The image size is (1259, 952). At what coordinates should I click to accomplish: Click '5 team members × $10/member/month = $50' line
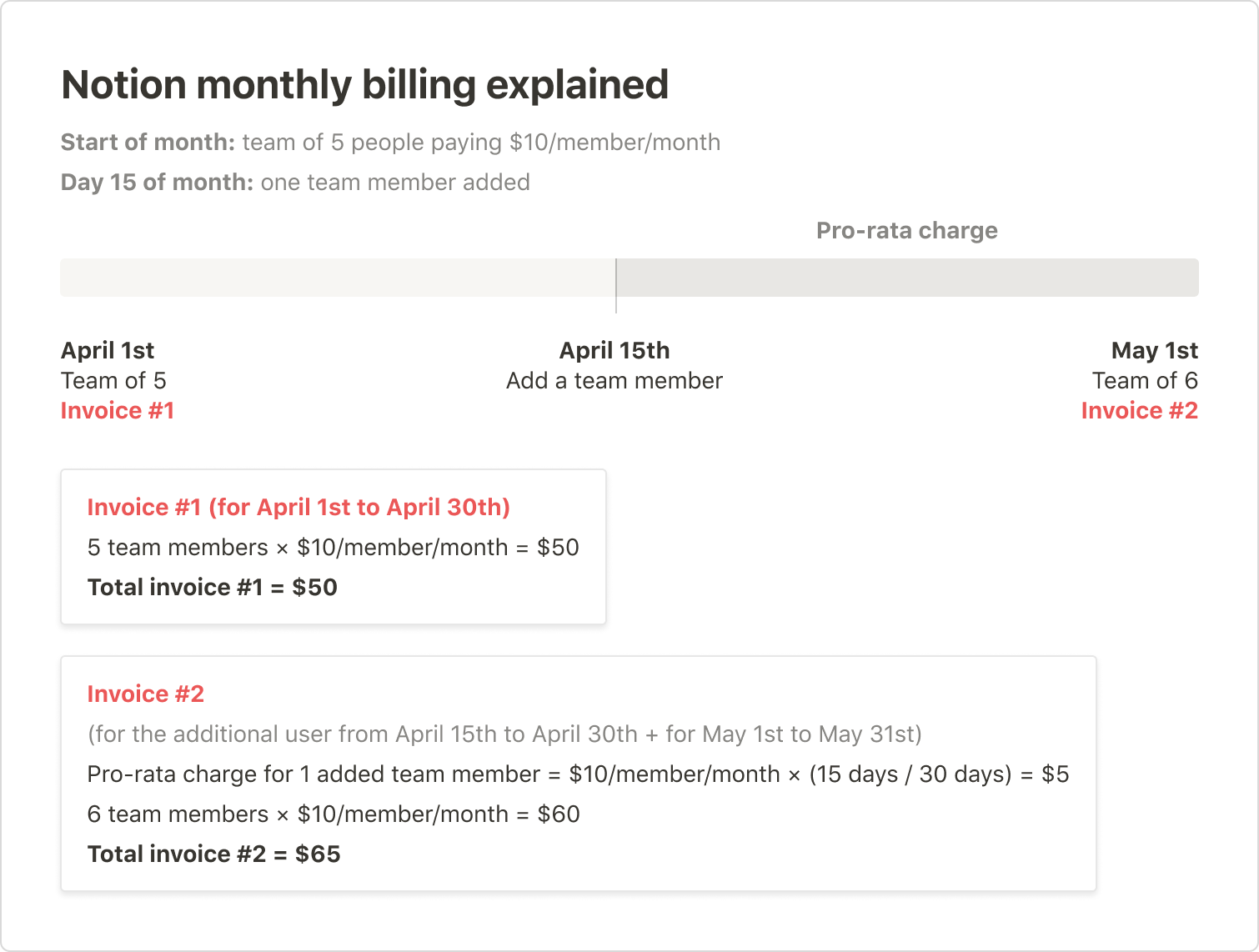click(333, 548)
